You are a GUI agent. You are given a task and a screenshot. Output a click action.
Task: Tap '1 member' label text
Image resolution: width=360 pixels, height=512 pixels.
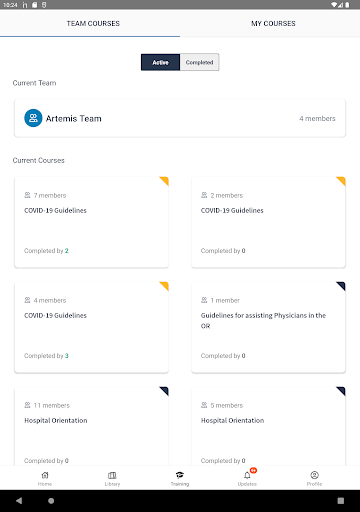(225, 300)
